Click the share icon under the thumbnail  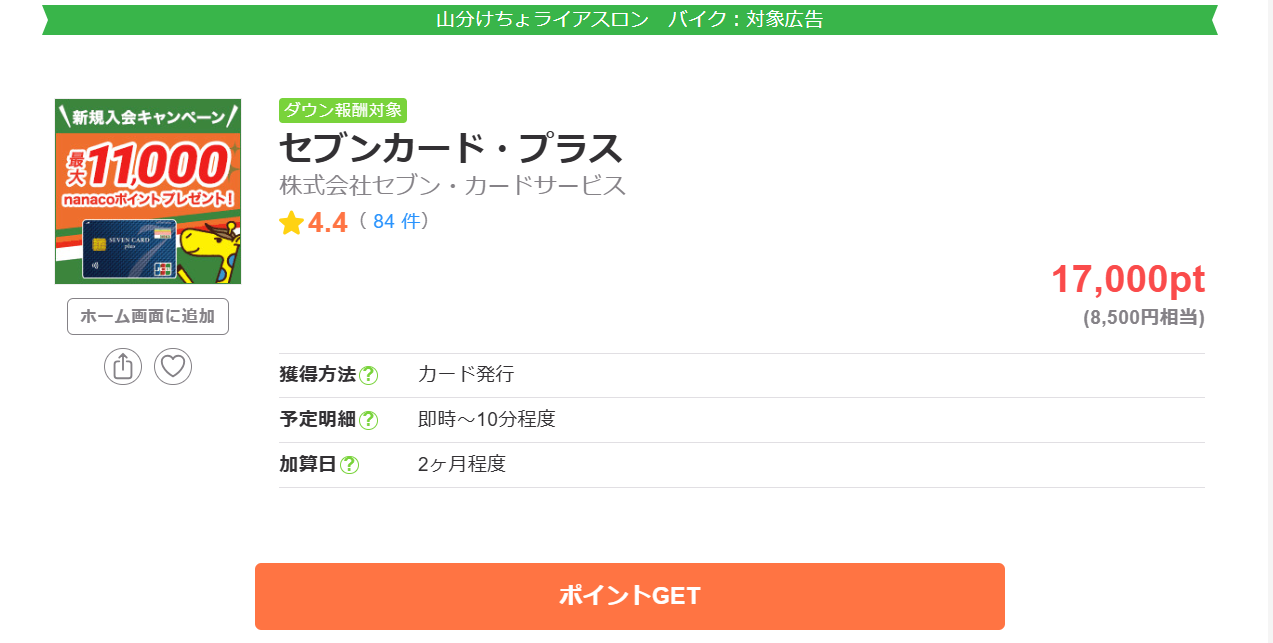(x=123, y=366)
